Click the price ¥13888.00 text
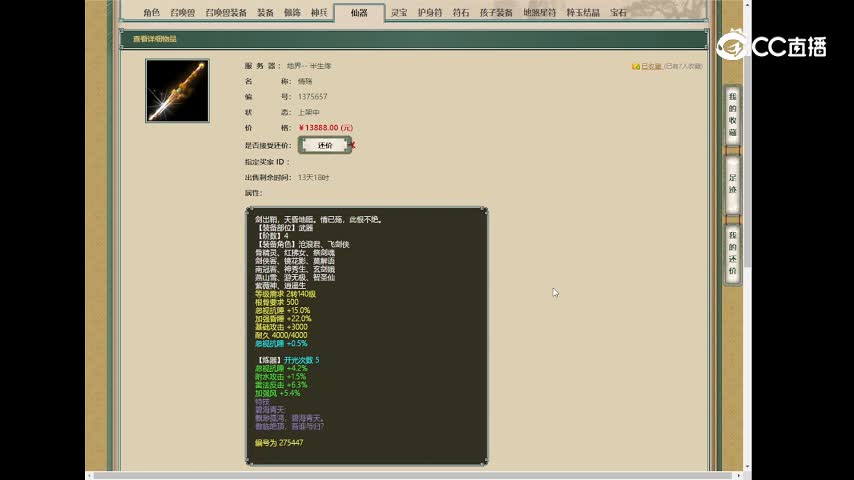 point(326,127)
